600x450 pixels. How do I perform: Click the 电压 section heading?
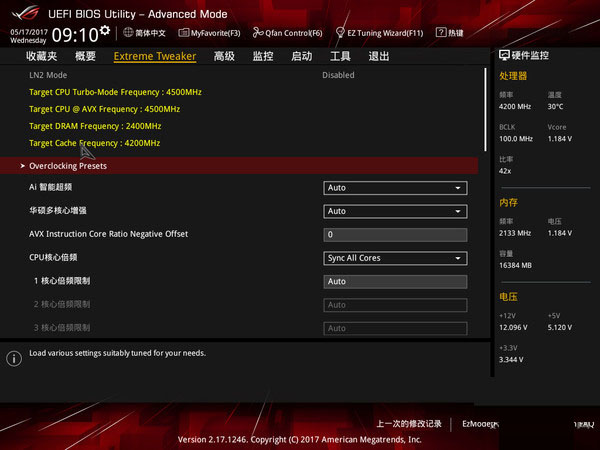coord(508,297)
